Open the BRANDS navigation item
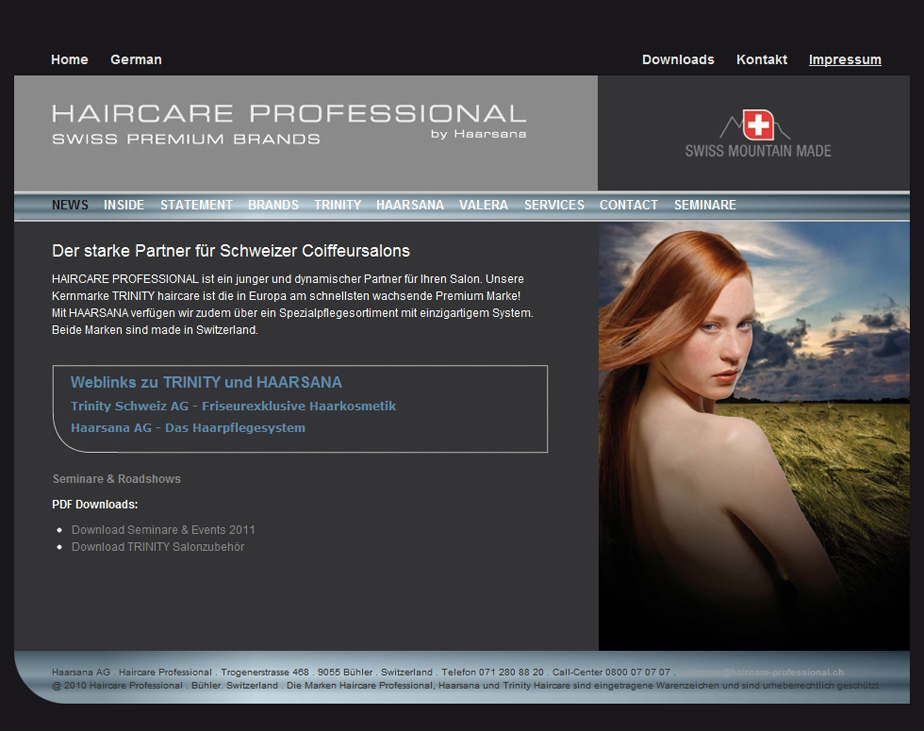 click(273, 205)
